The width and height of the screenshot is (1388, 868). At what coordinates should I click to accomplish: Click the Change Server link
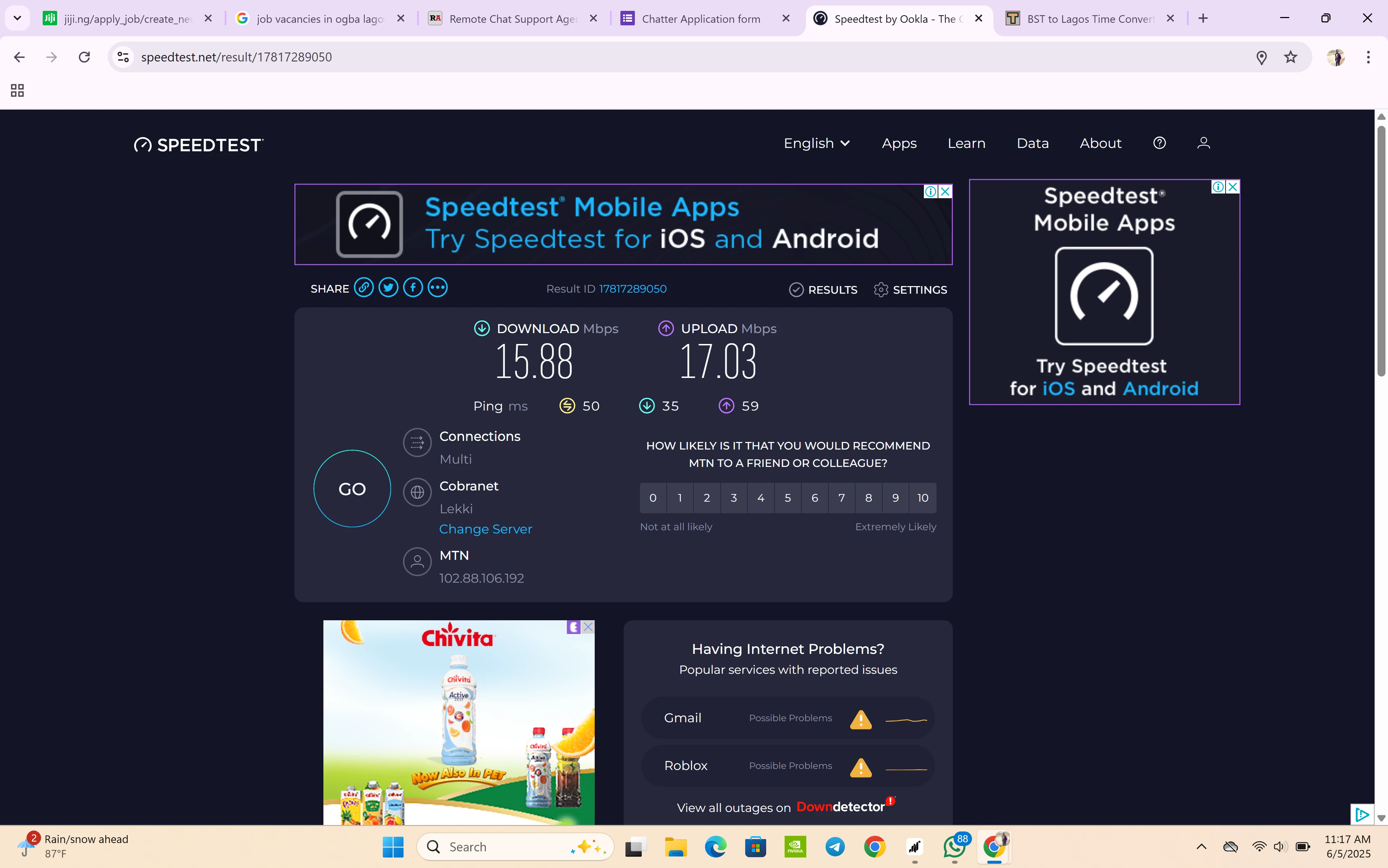(x=485, y=529)
